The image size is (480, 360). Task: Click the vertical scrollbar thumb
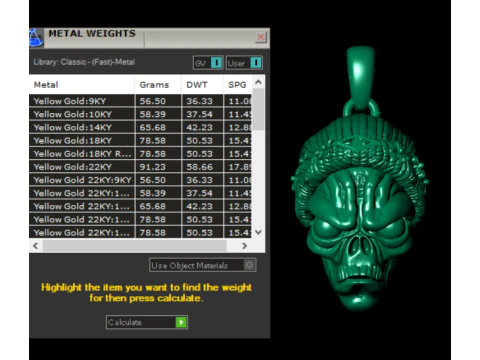click(258, 109)
